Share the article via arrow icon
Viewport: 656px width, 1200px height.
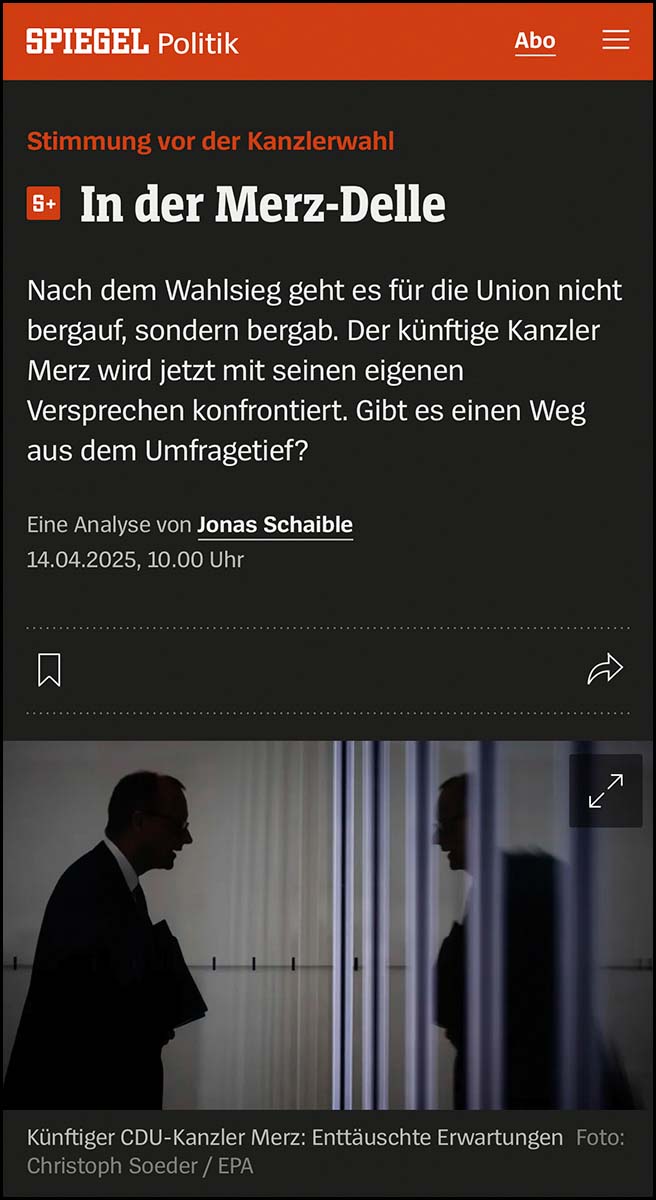point(605,670)
